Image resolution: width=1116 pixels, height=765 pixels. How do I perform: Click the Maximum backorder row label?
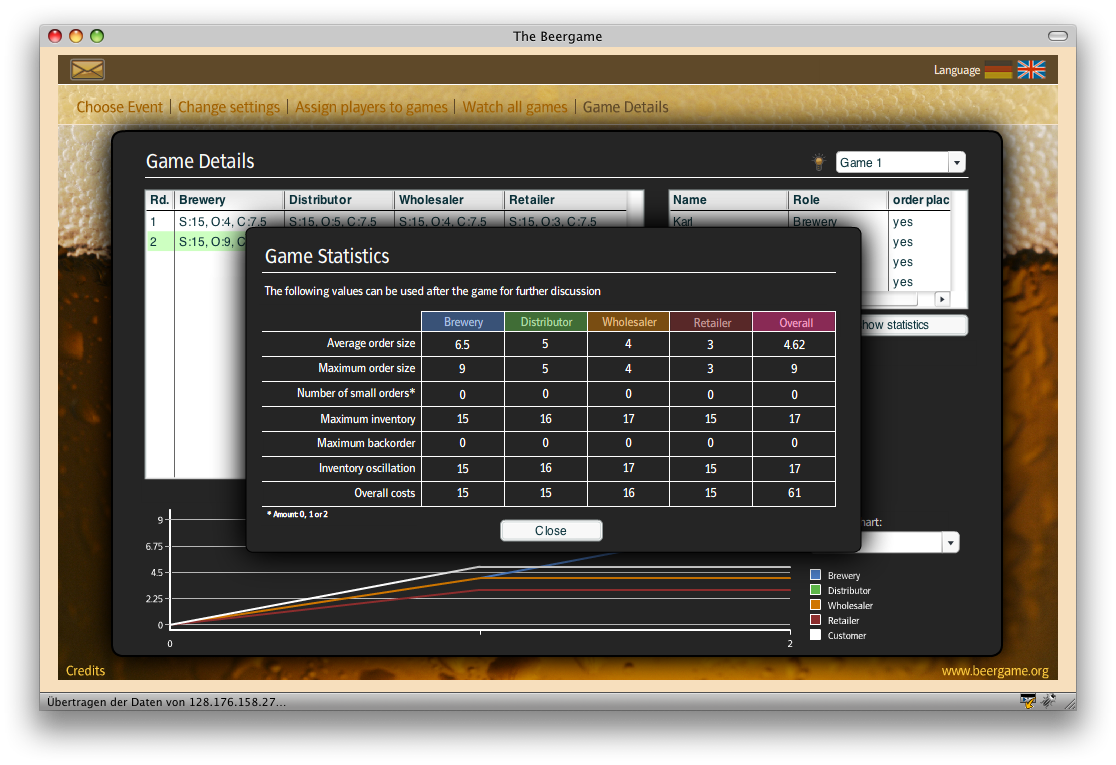click(x=366, y=443)
